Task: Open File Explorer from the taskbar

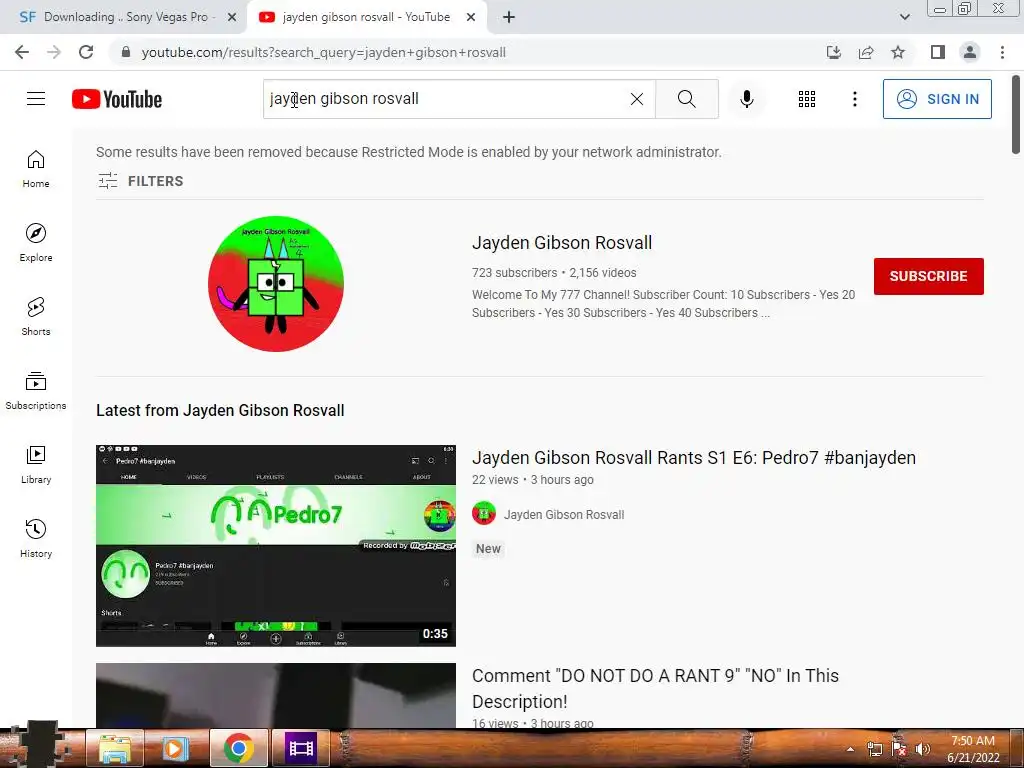Action: coord(116,748)
